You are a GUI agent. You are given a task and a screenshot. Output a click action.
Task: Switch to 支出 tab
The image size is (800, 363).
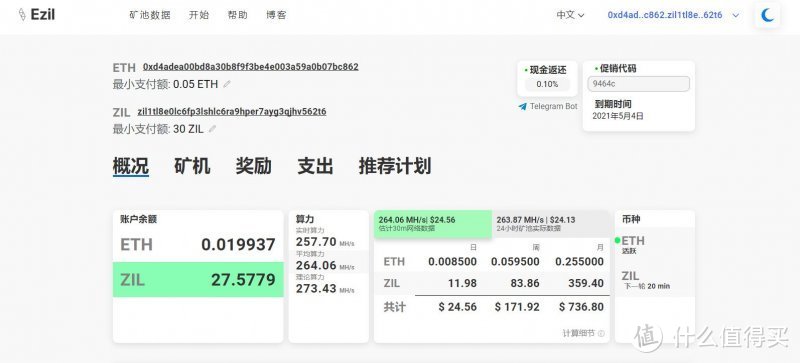coord(315,166)
